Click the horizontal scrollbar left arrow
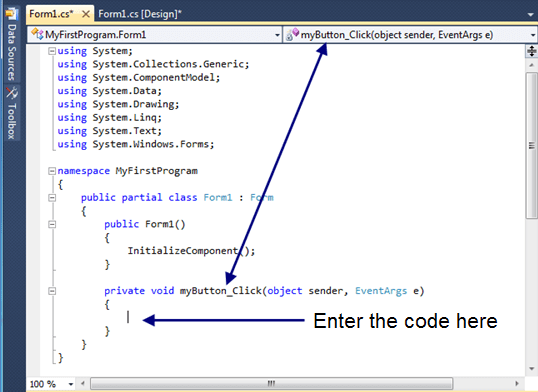Viewport: 538px width, 392px height. click(x=83, y=383)
